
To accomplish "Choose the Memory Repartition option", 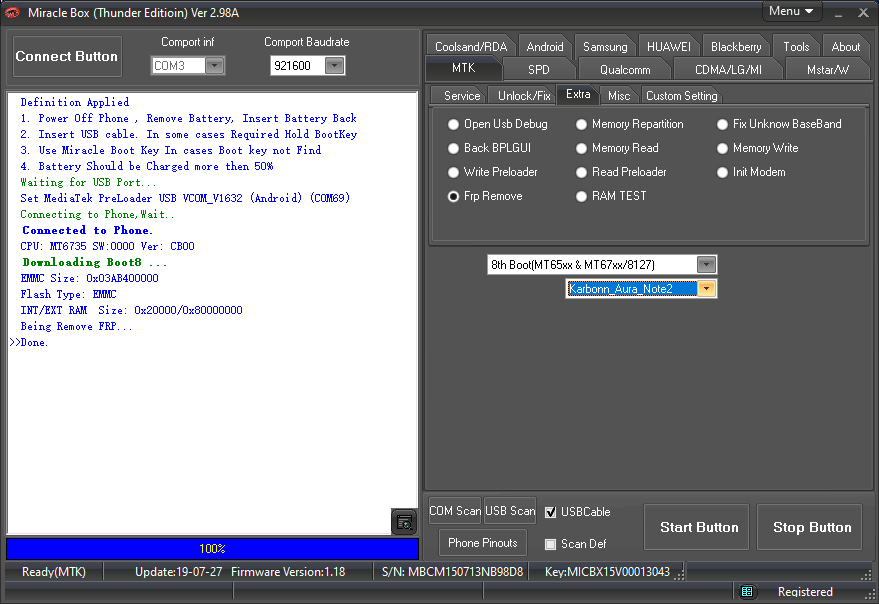I will [630, 124].
